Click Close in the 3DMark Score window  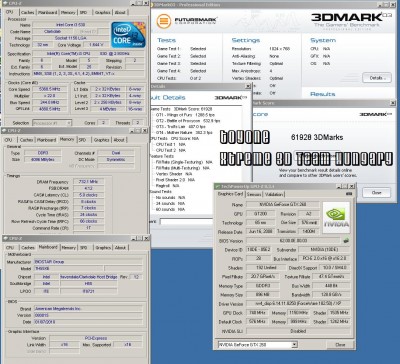(376, 193)
